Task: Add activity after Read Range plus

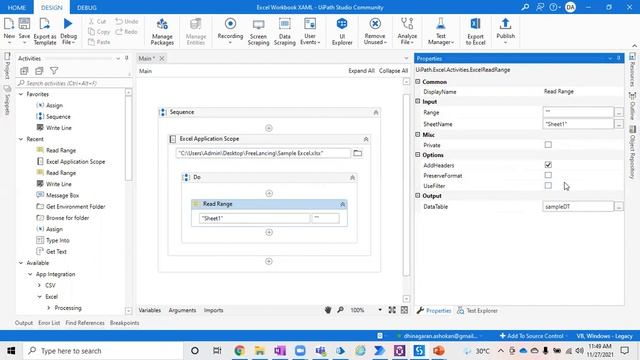Action: pyautogui.click(x=269, y=232)
